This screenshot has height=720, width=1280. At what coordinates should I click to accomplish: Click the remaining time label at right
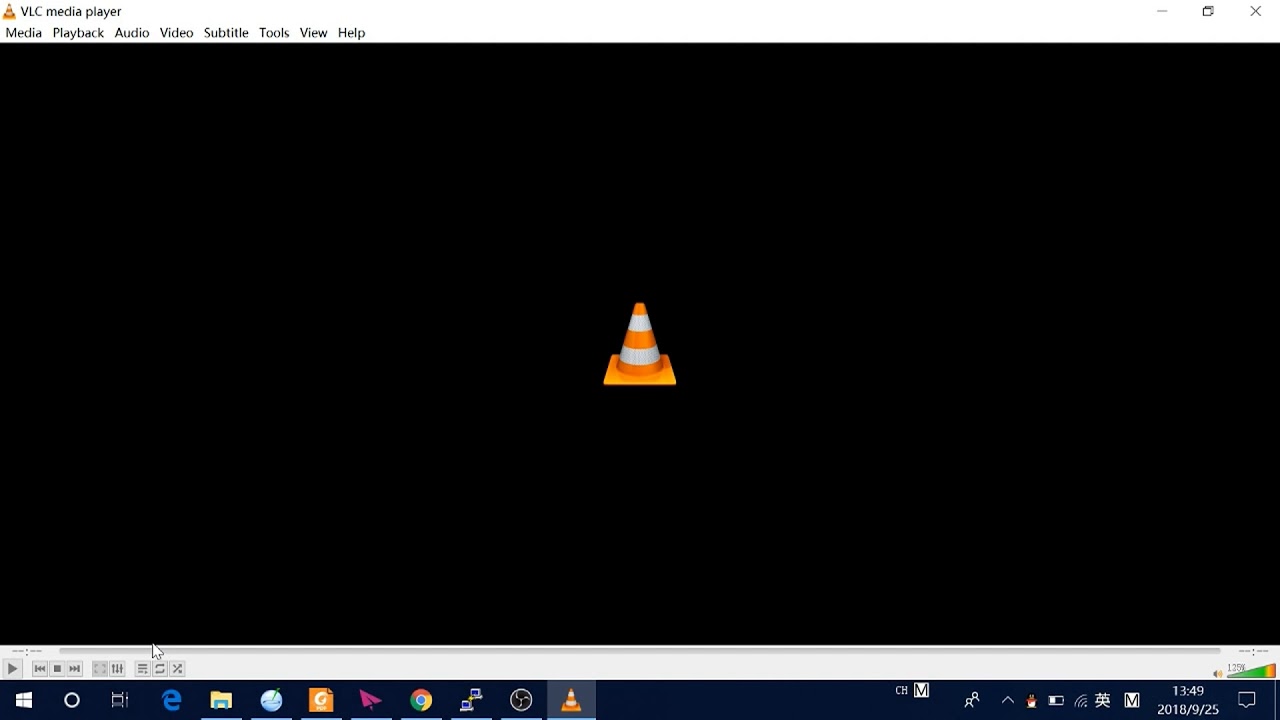tap(1253, 651)
